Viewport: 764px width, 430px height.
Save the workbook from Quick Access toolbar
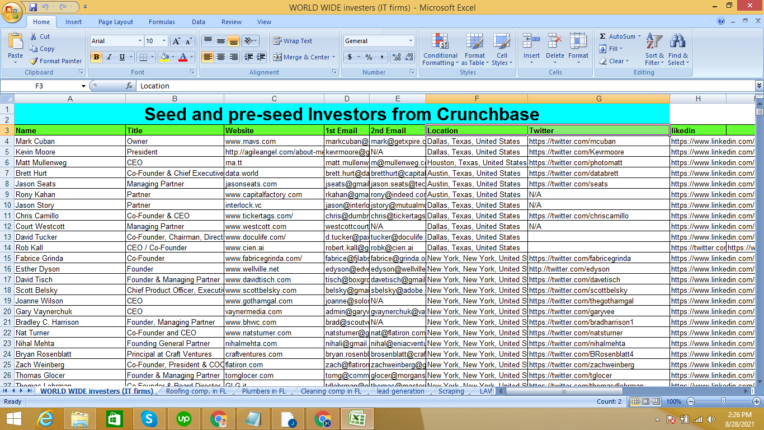point(33,7)
